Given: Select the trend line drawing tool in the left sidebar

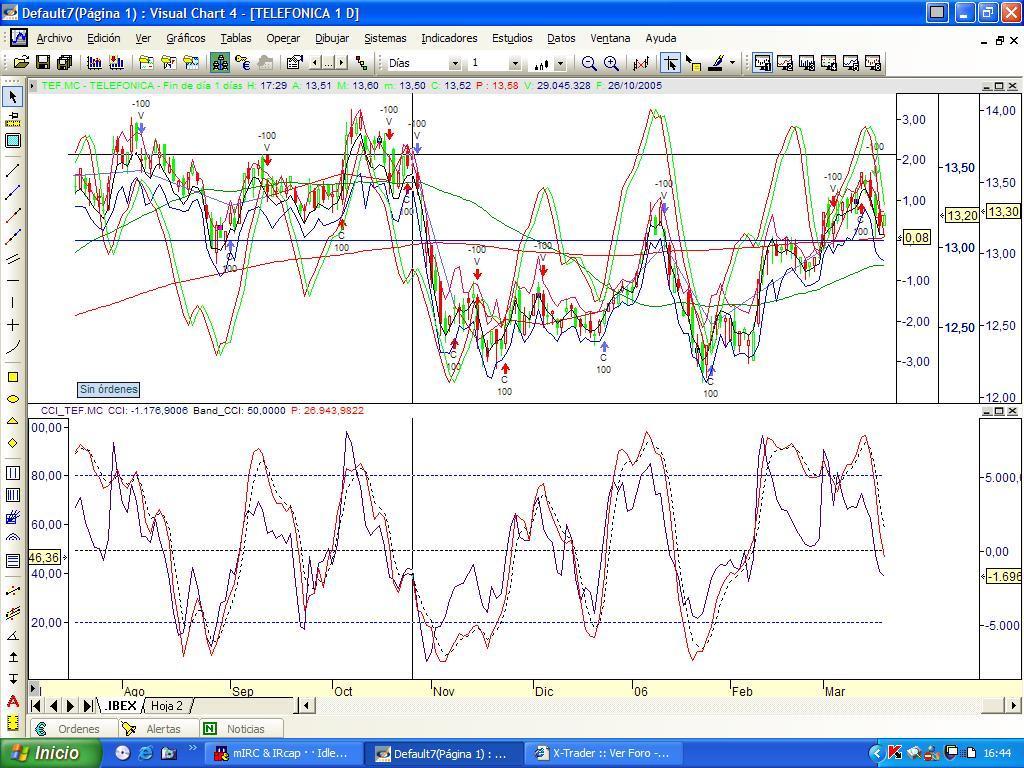Looking at the screenshot, I should pyautogui.click(x=12, y=171).
